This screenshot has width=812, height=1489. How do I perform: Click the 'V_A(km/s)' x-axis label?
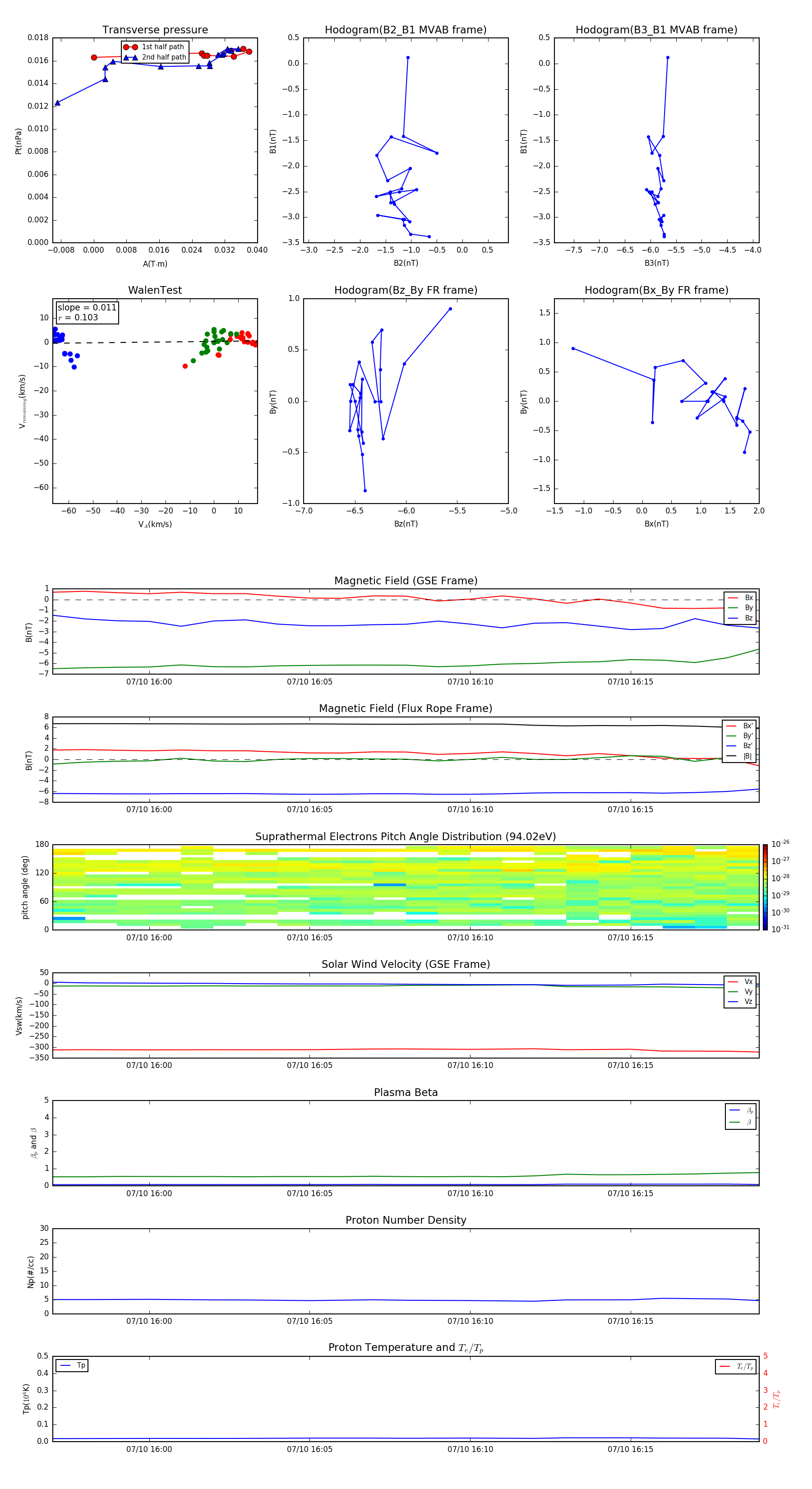click(155, 524)
